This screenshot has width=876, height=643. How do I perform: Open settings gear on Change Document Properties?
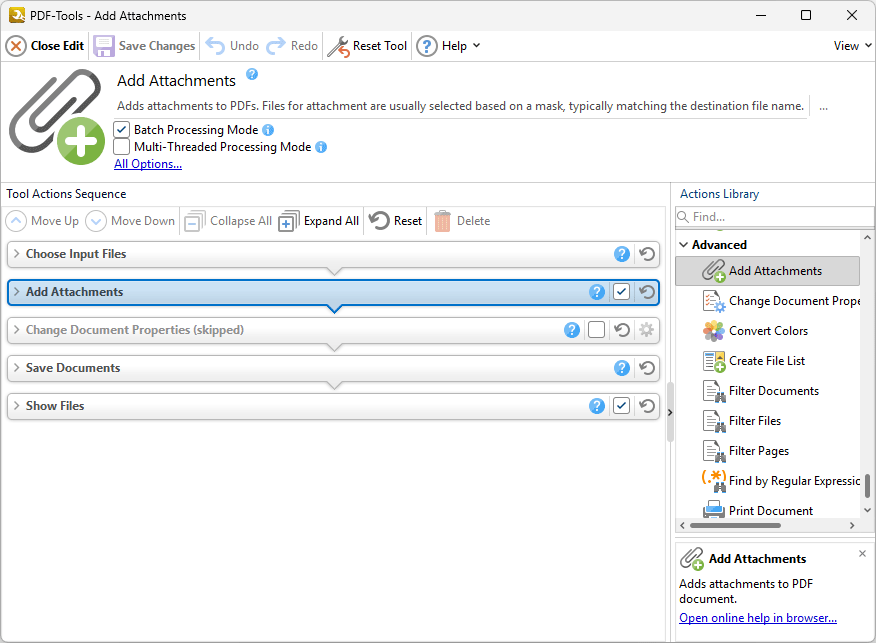647,330
